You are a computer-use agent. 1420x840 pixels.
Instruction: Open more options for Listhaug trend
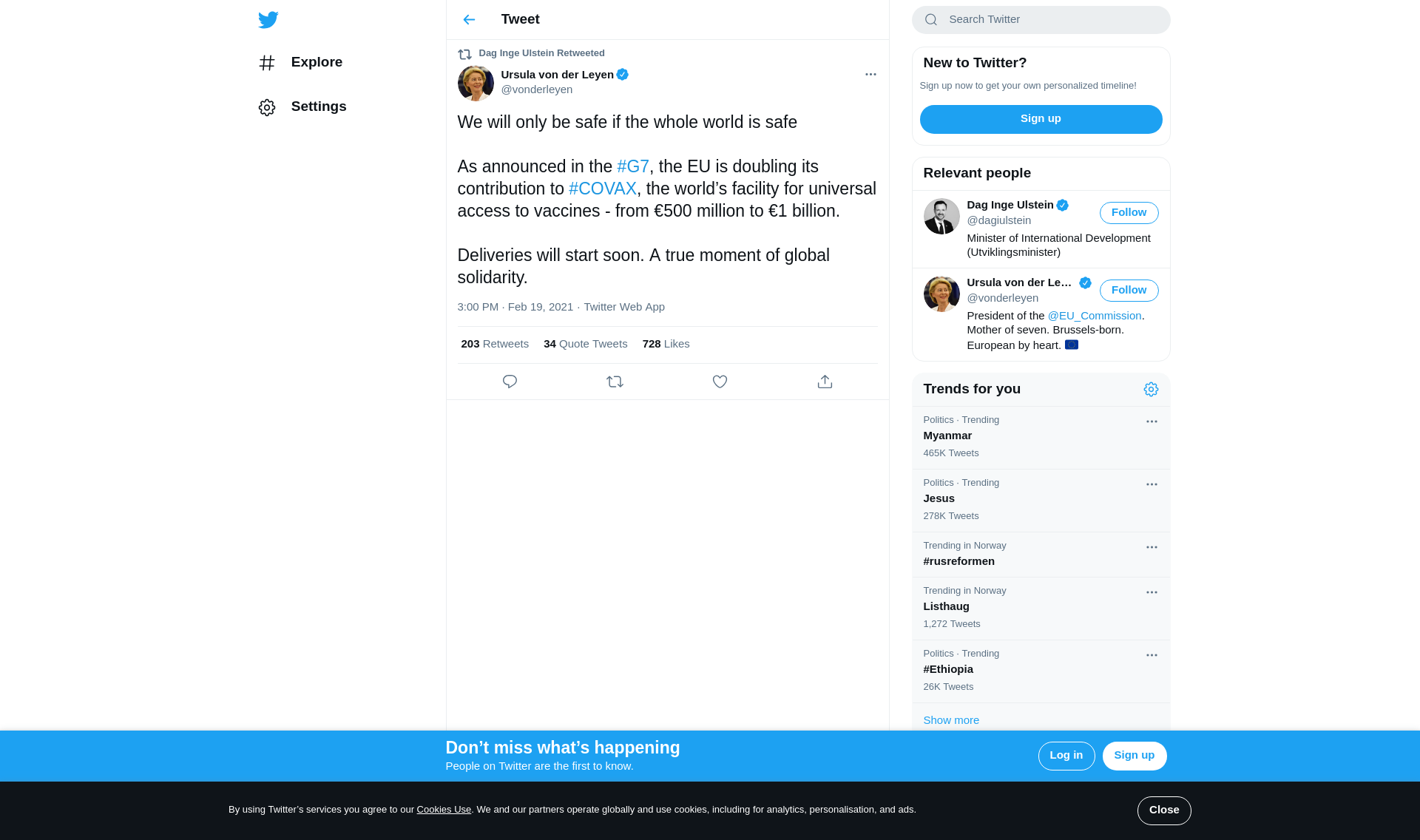coord(1152,592)
